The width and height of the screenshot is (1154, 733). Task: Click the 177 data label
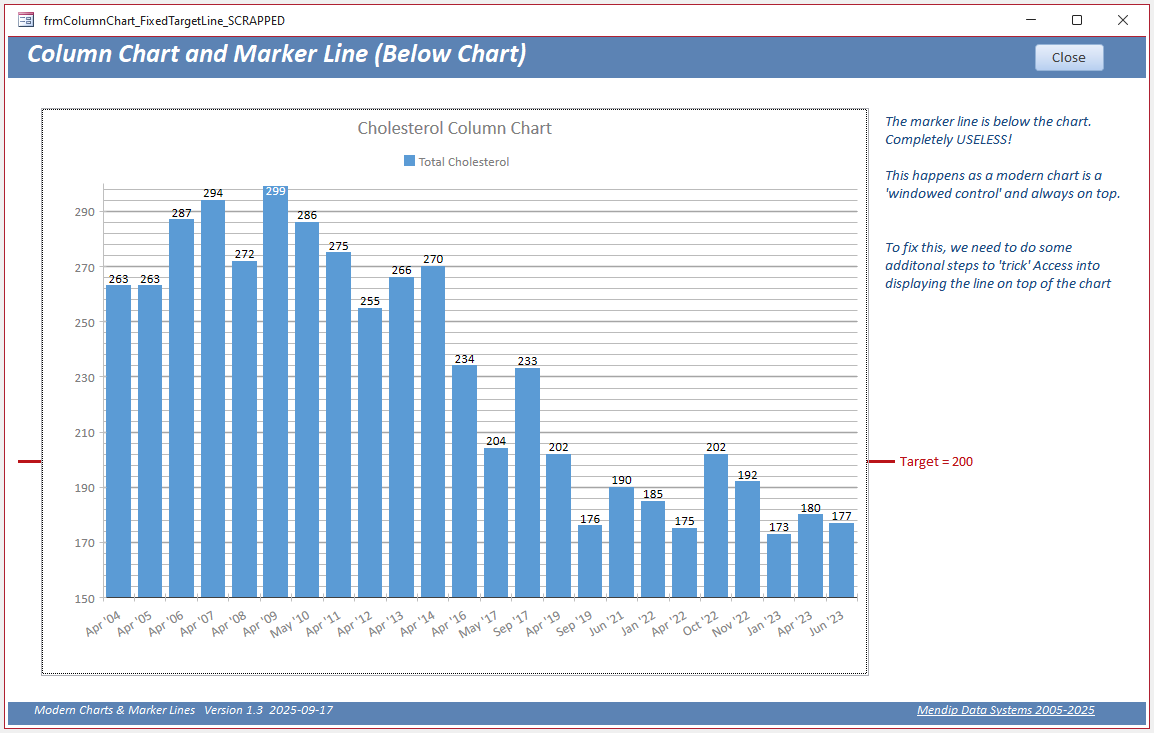(842, 516)
